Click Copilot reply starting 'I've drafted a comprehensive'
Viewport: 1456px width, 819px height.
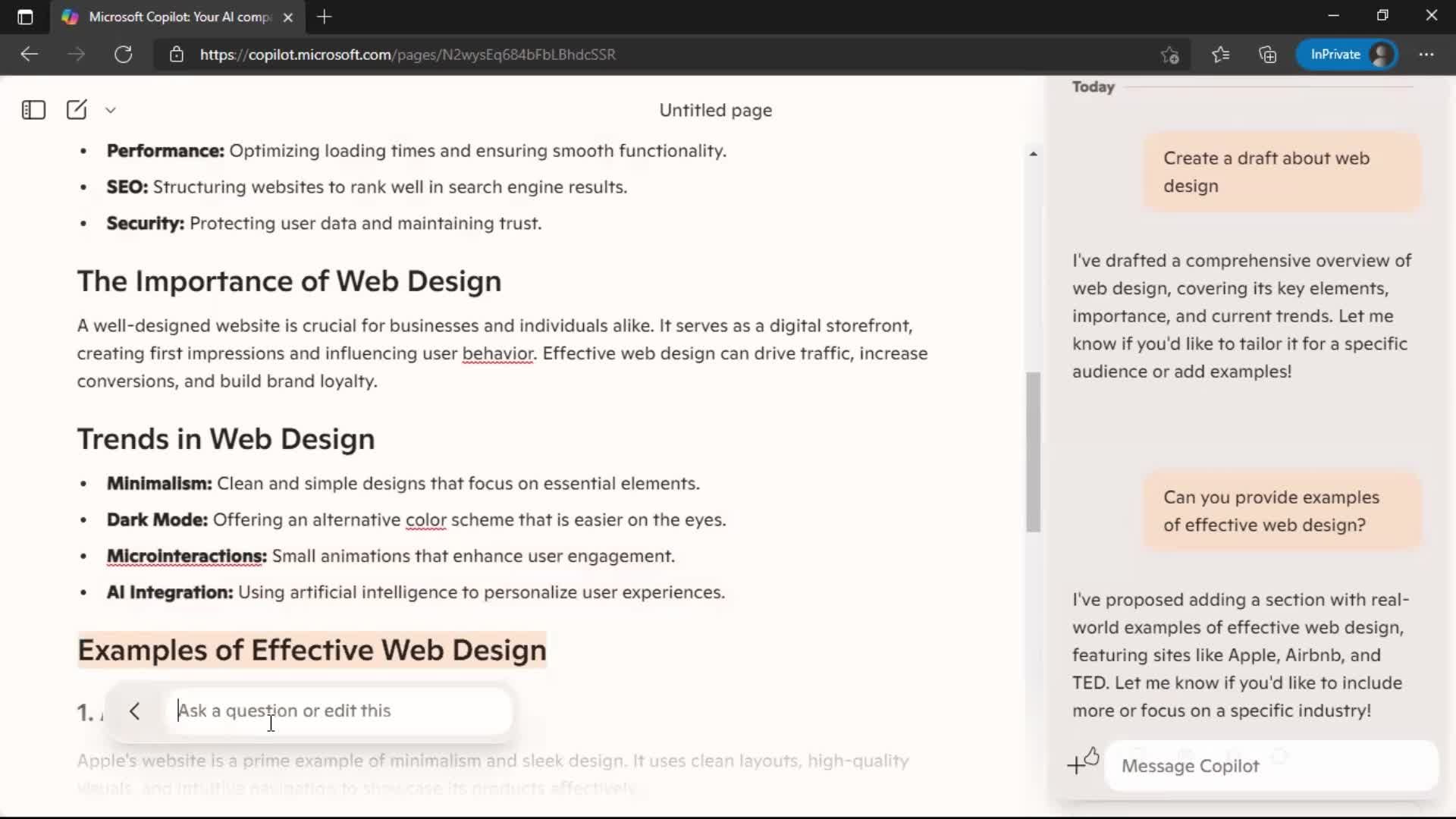pos(1242,316)
